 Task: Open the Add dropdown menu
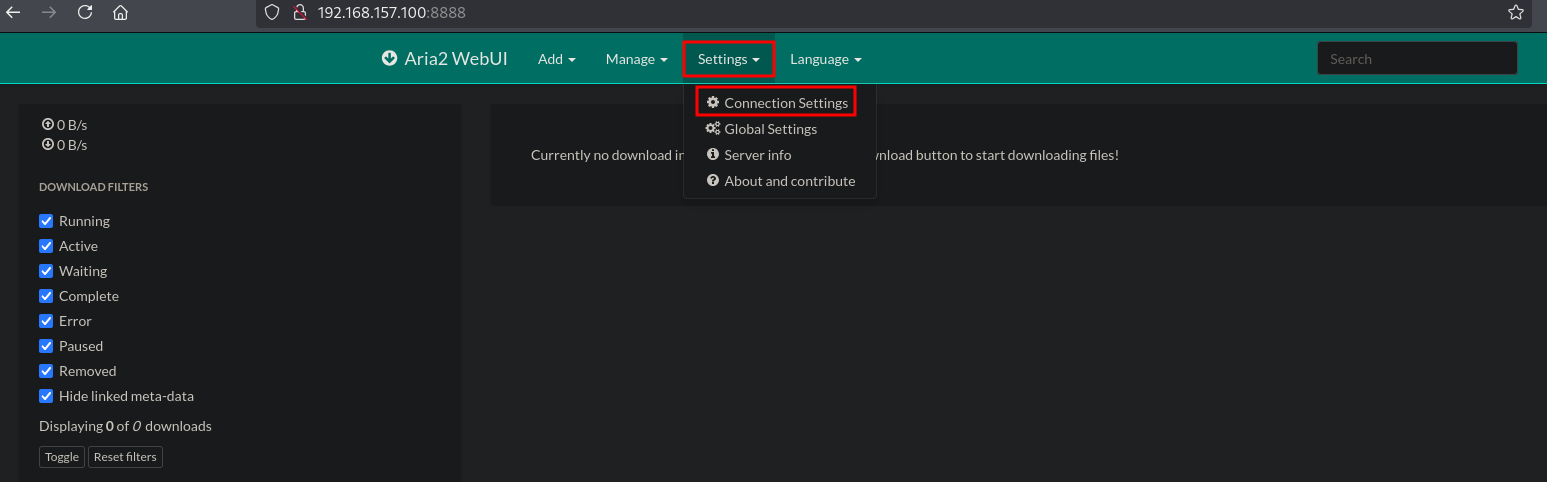556,59
